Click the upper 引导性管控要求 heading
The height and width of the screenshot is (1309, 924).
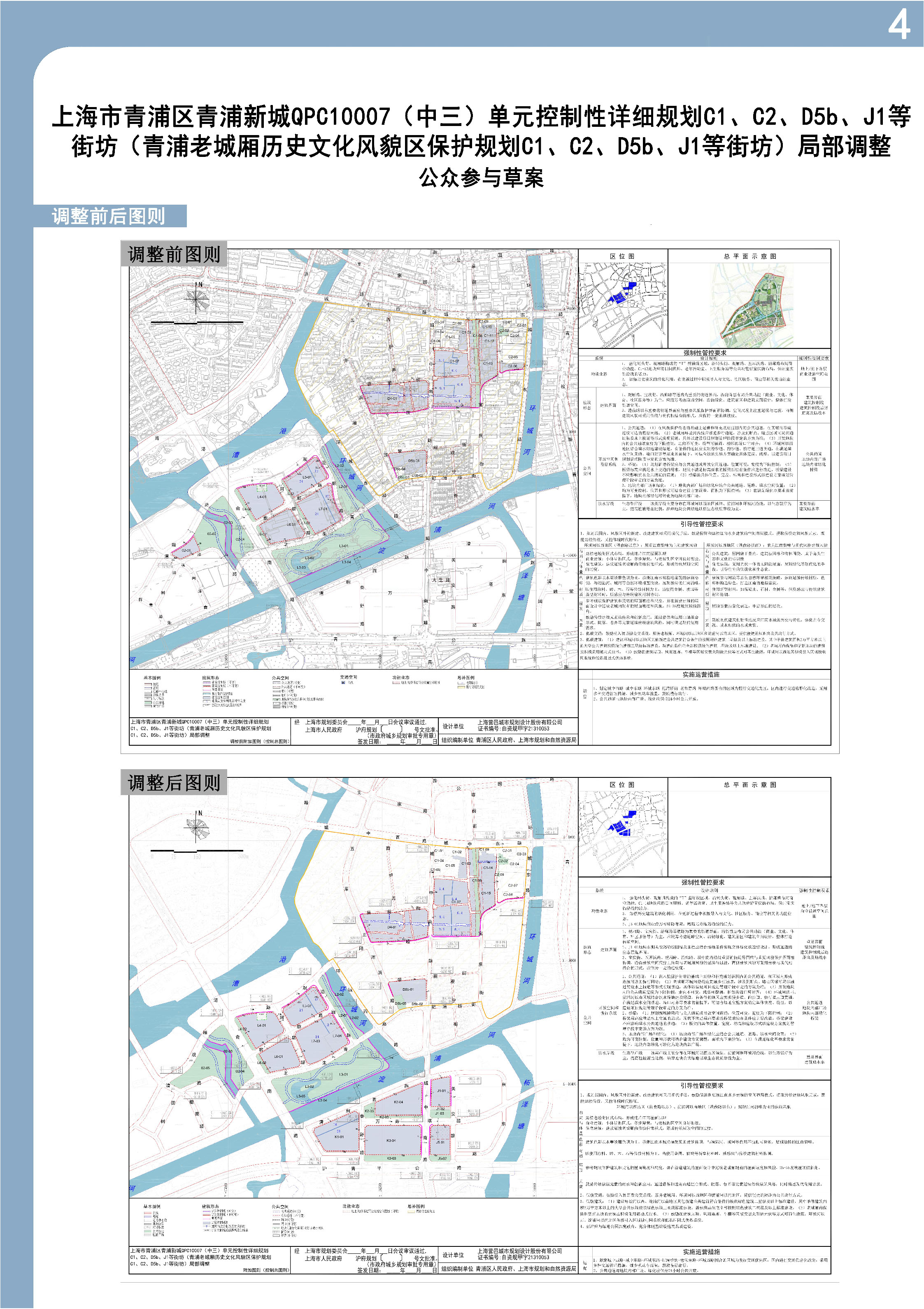coord(702,523)
